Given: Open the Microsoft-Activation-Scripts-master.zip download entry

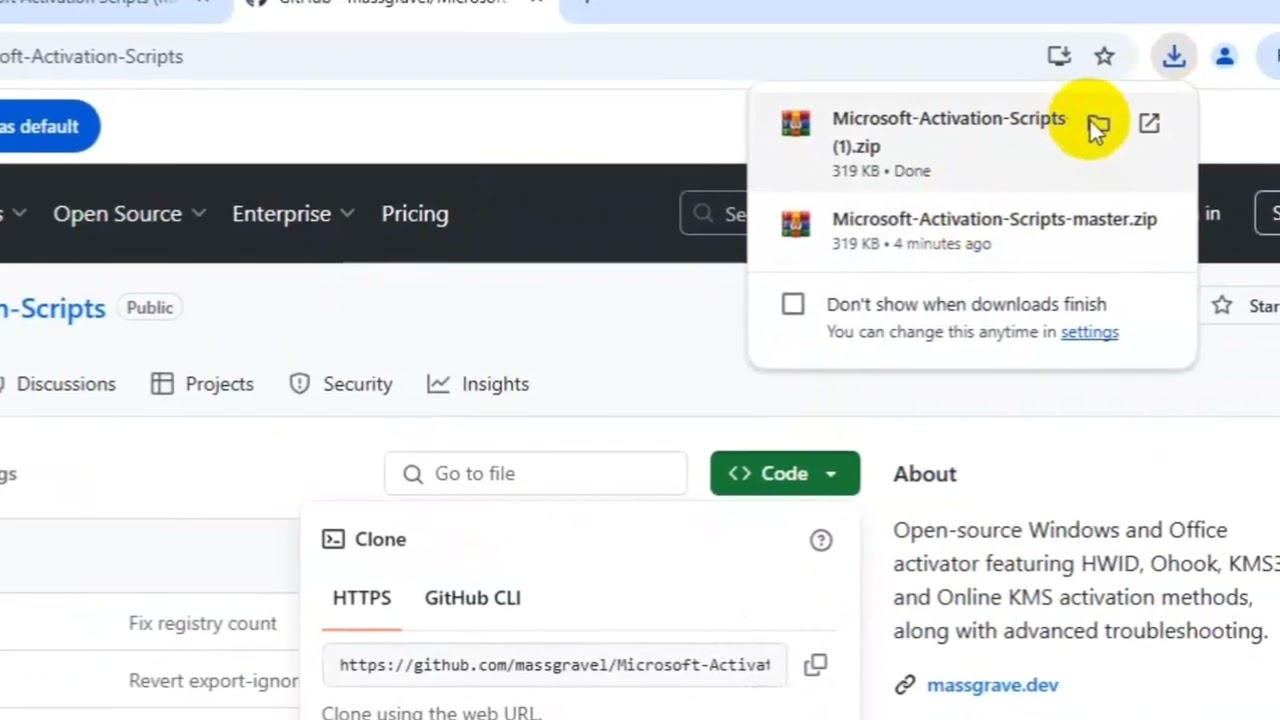Looking at the screenshot, I should coord(972,230).
